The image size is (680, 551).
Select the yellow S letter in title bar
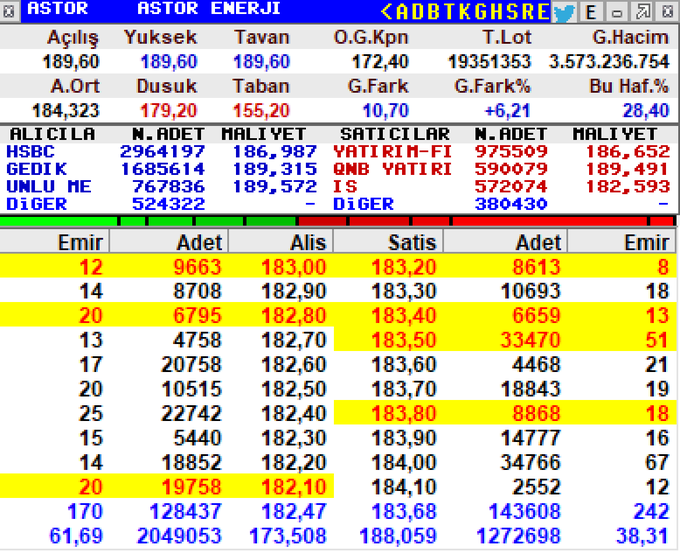[x=511, y=12]
